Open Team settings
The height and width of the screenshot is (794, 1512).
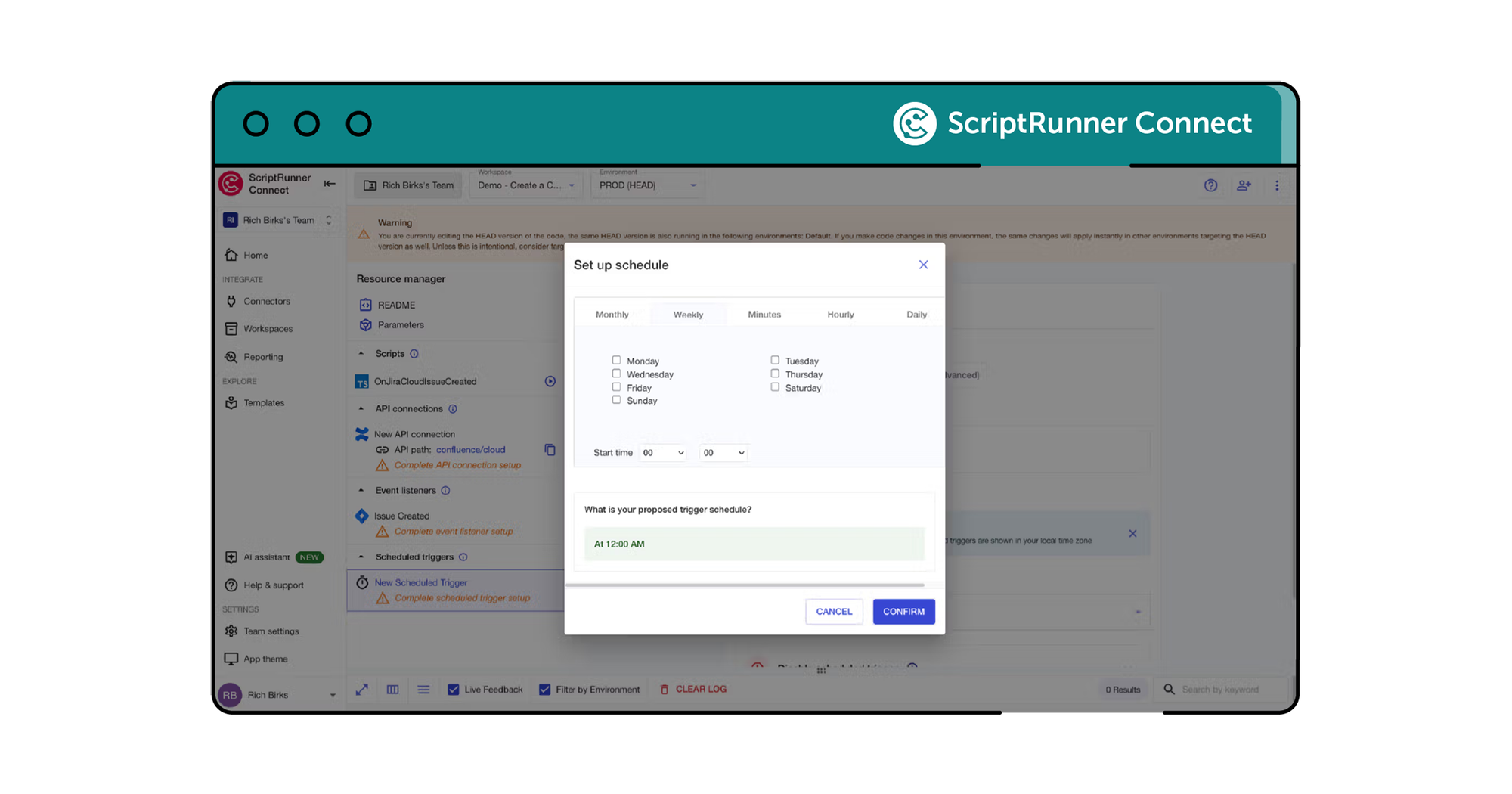(262, 631)
